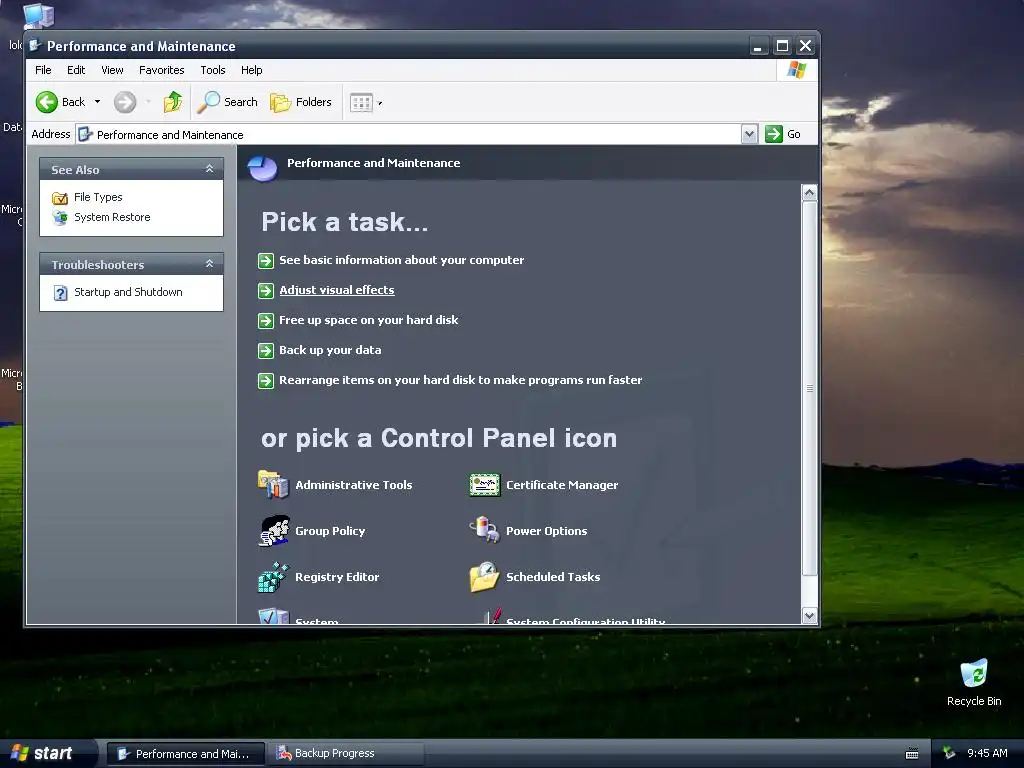The width and height of the screenshot is (1024, 768).
Task: Click the Forward arrow icon in toolbar
Action: click(x=125, y=102)
